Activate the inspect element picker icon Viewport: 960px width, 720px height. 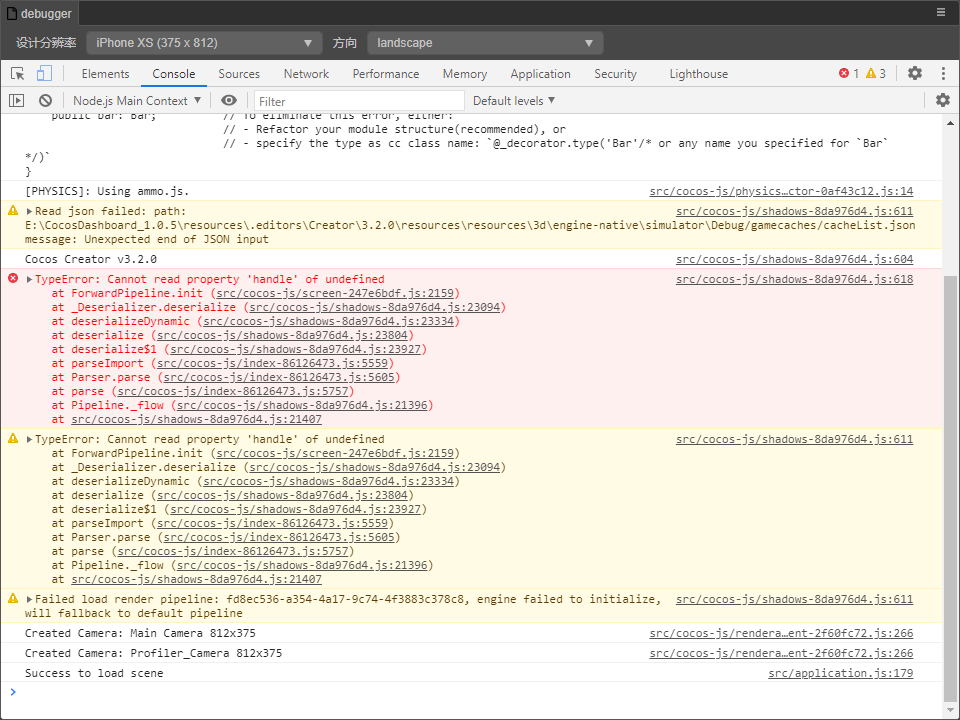[18, 73]
